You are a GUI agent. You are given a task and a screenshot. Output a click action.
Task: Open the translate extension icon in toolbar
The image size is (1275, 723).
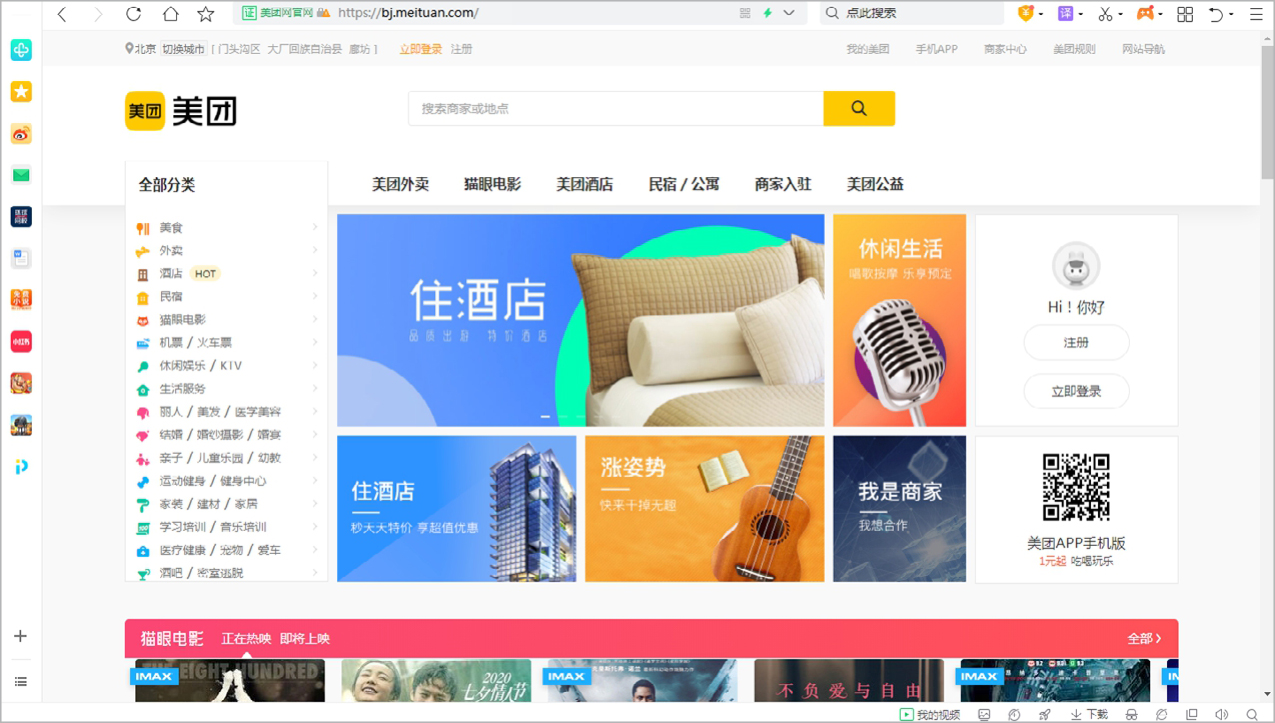tap(1066, 14)
